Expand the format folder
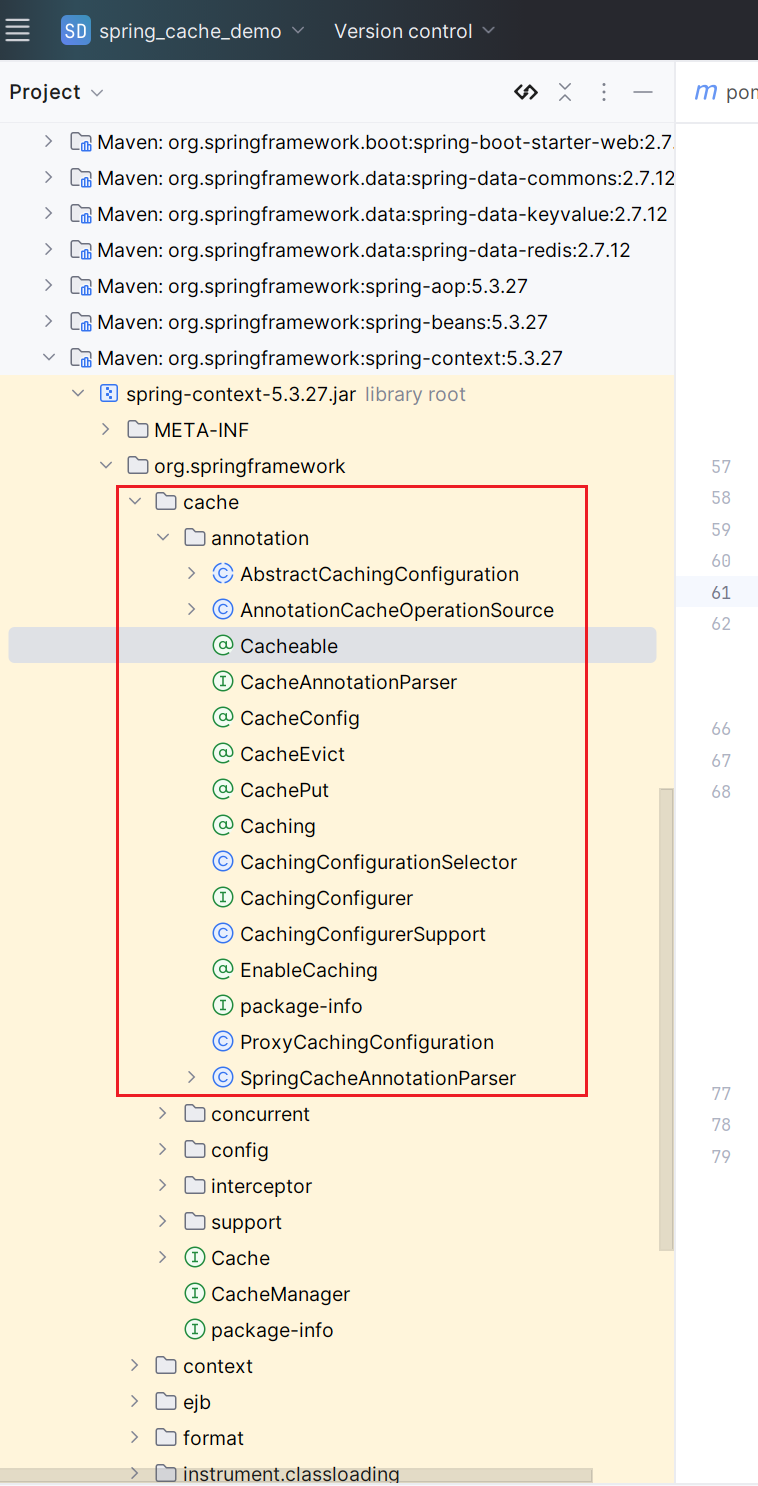 tap(135, 1438)
